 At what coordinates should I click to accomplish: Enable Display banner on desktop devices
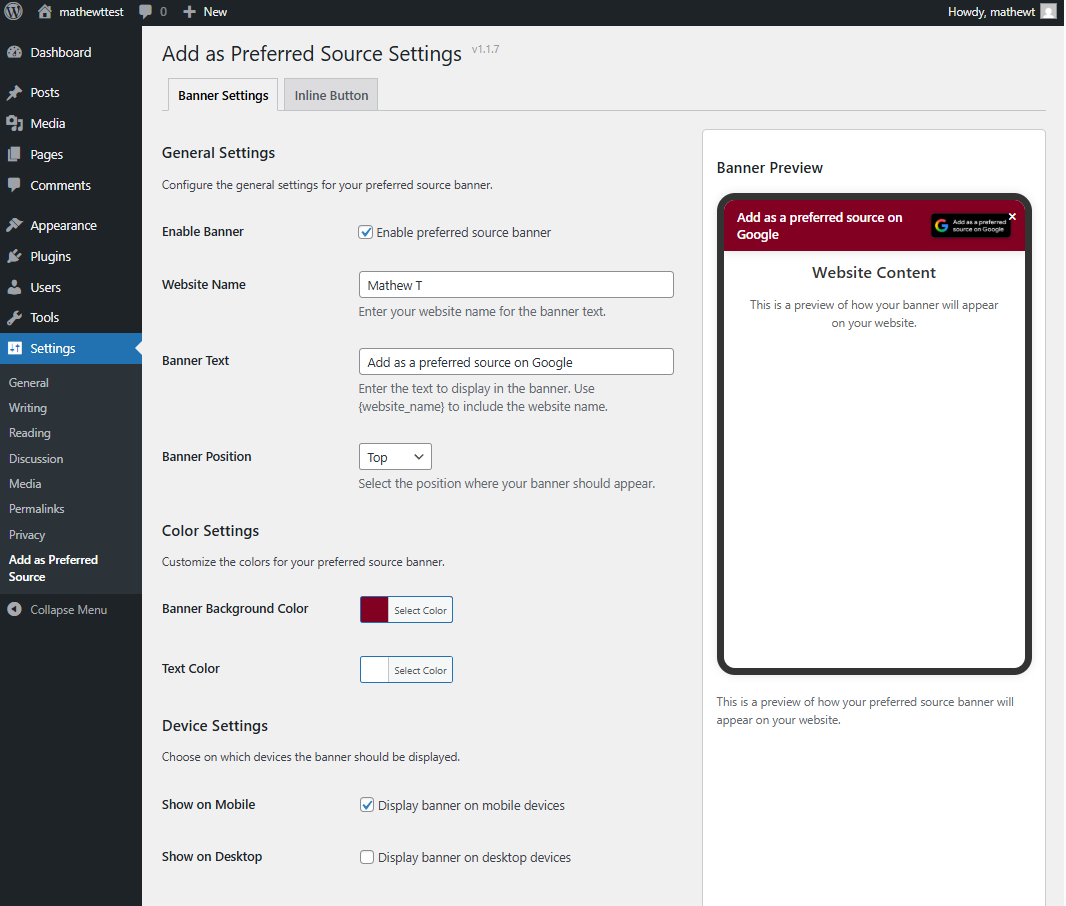[x=367, y=857]
